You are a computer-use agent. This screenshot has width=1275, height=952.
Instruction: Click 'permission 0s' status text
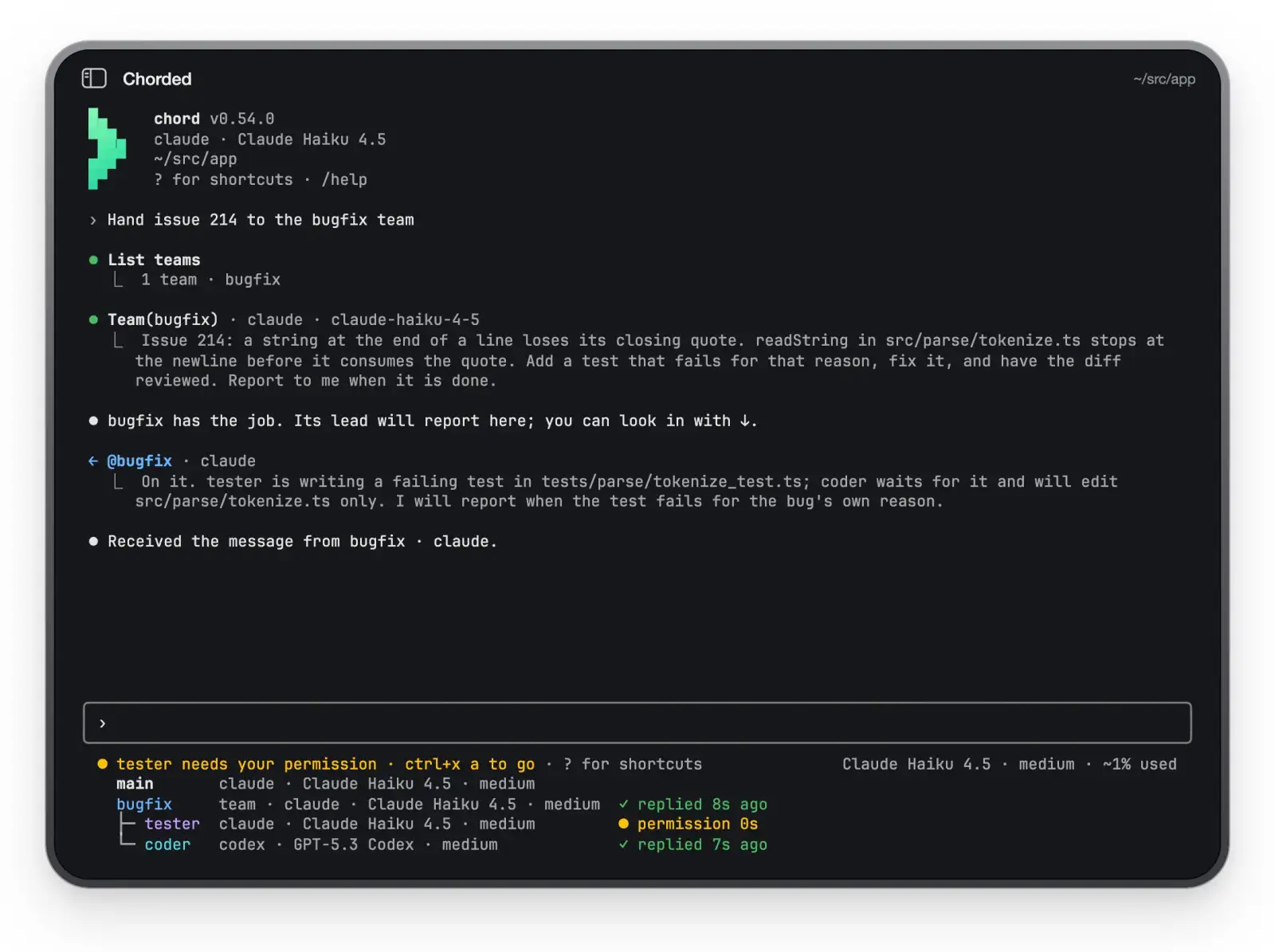[x=697, y=824]
